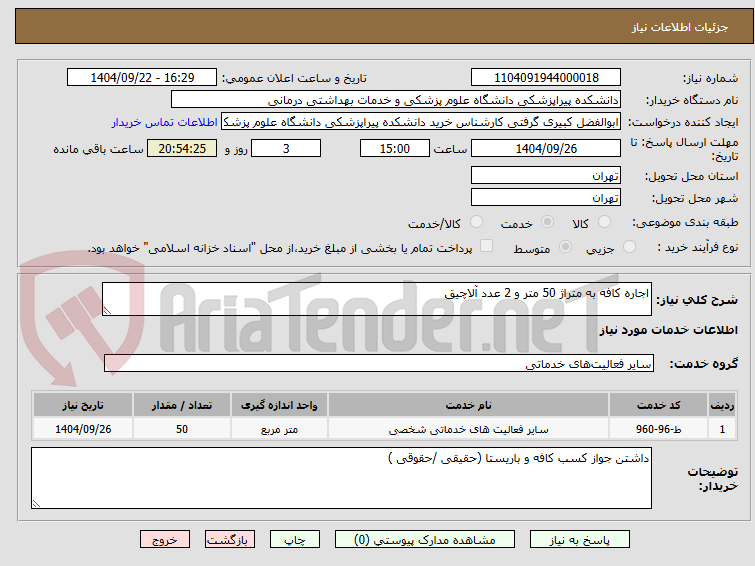Click the نام دستگاه خریدار field

pos(395,100)
